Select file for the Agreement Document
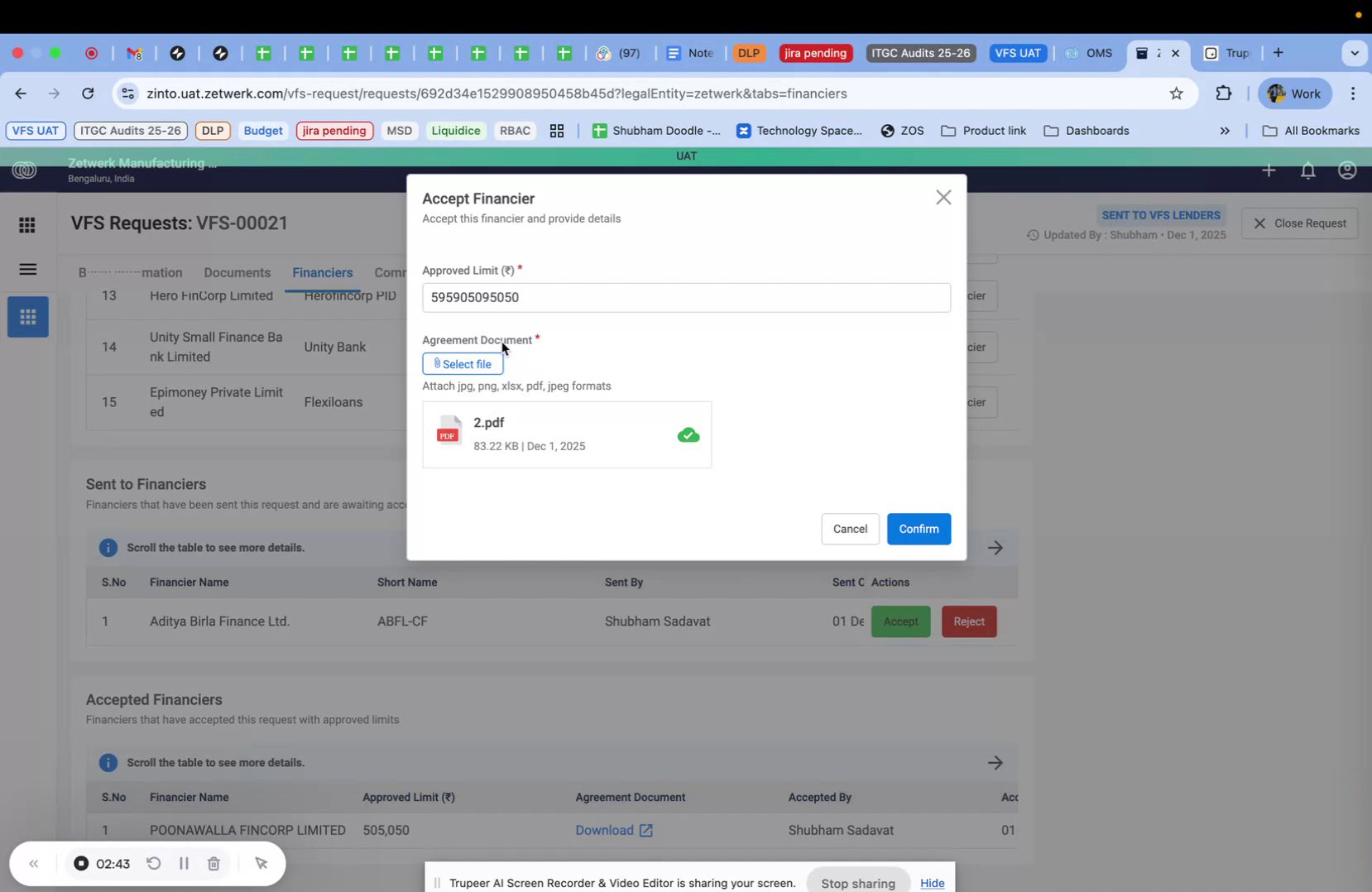Viewport: 1372px width, 892px height. (x=463, y=363)
